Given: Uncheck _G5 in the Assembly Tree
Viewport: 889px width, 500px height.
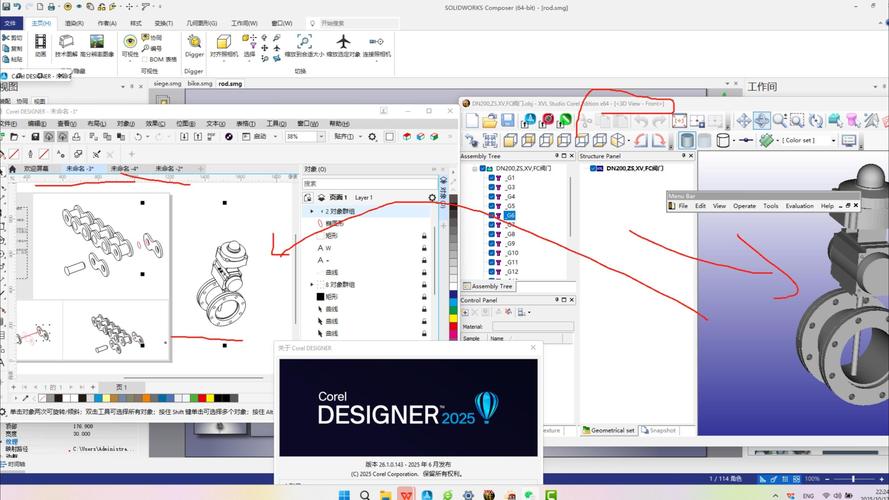Looking at the screenshot, I should pos(492,206).
